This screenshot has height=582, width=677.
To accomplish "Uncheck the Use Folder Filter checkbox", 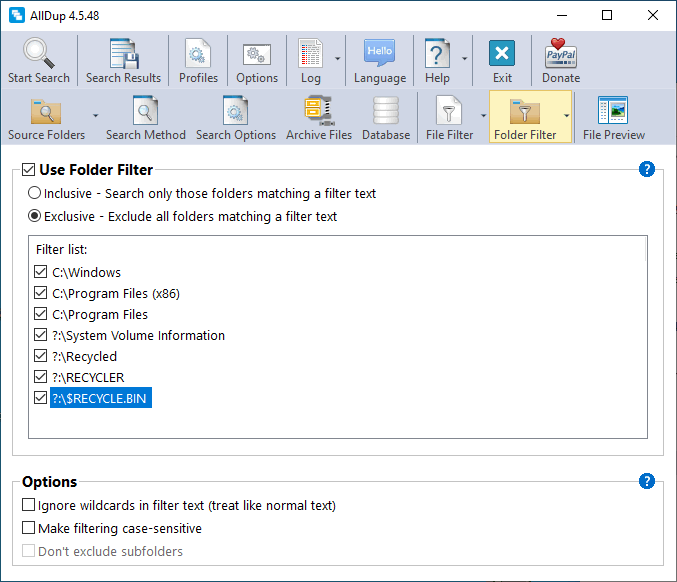I will point(27,170).
